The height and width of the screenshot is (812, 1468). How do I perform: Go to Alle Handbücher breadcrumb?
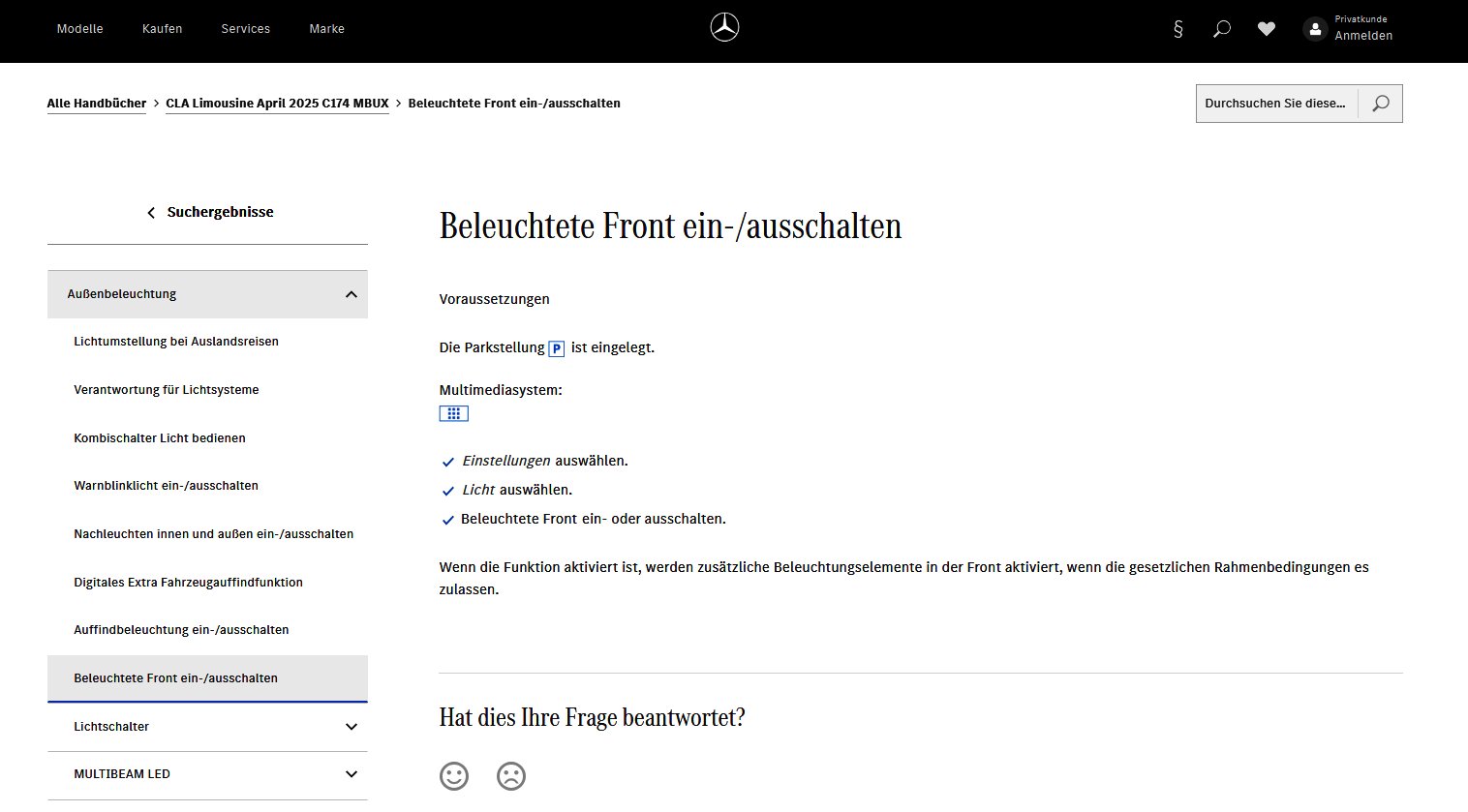[97, 104]
